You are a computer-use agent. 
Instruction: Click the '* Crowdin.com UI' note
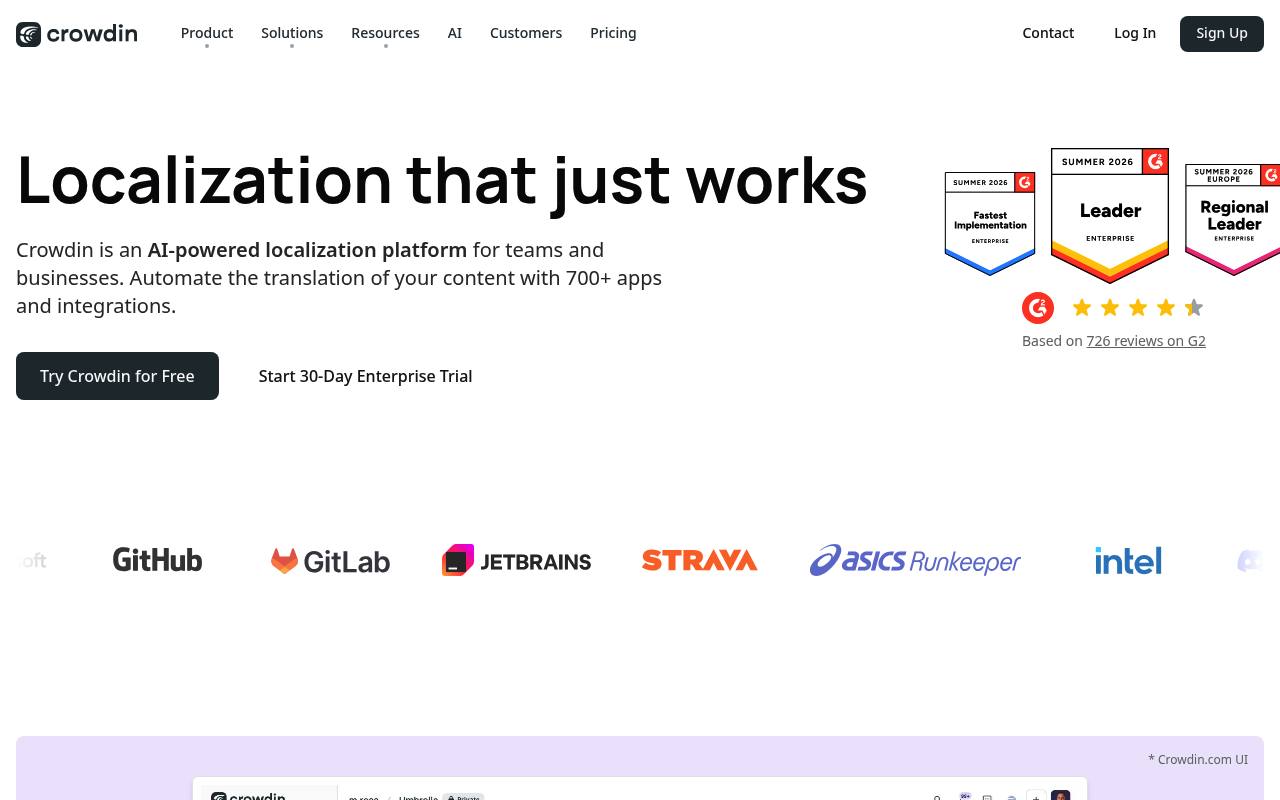click(1198, 759)
